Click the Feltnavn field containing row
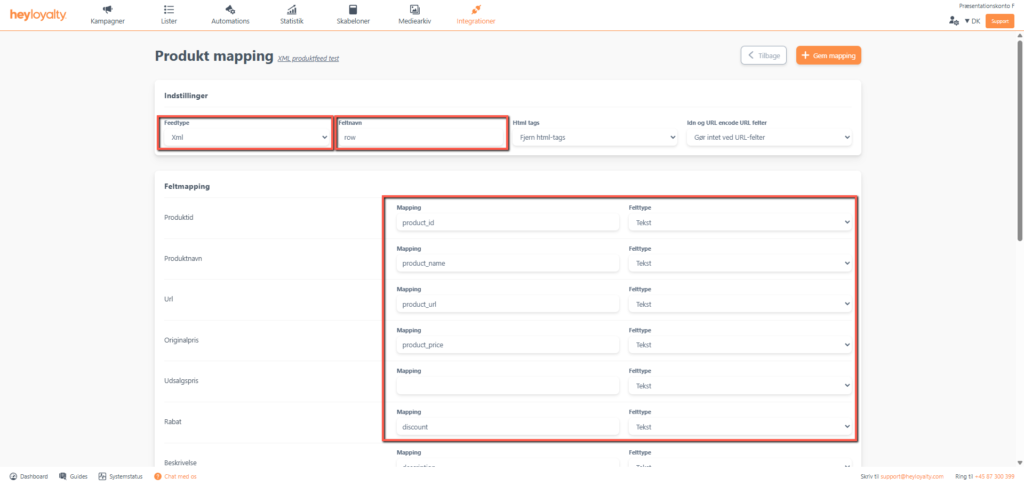 tap(421, 137)
